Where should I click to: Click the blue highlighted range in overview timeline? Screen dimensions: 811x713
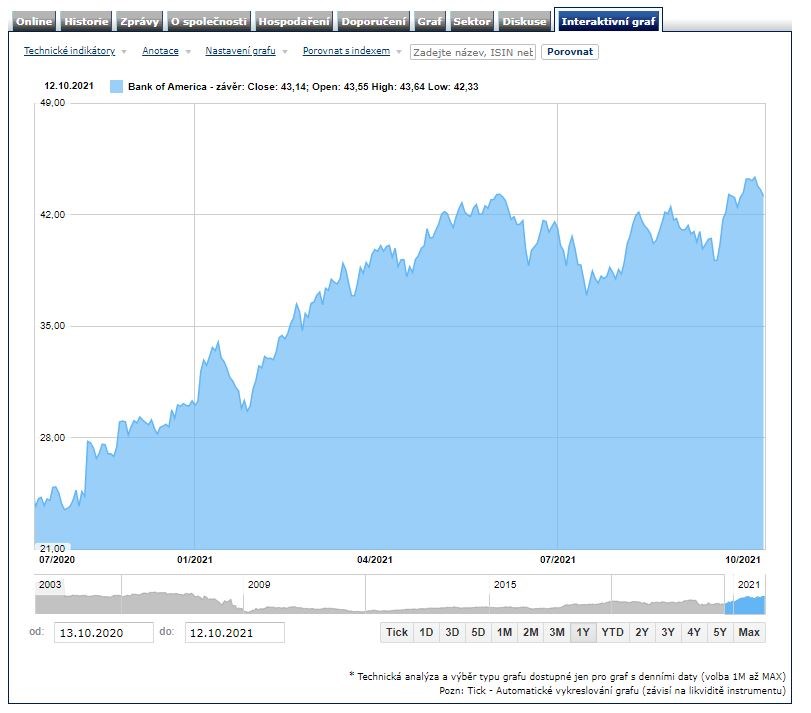[745, 604]
